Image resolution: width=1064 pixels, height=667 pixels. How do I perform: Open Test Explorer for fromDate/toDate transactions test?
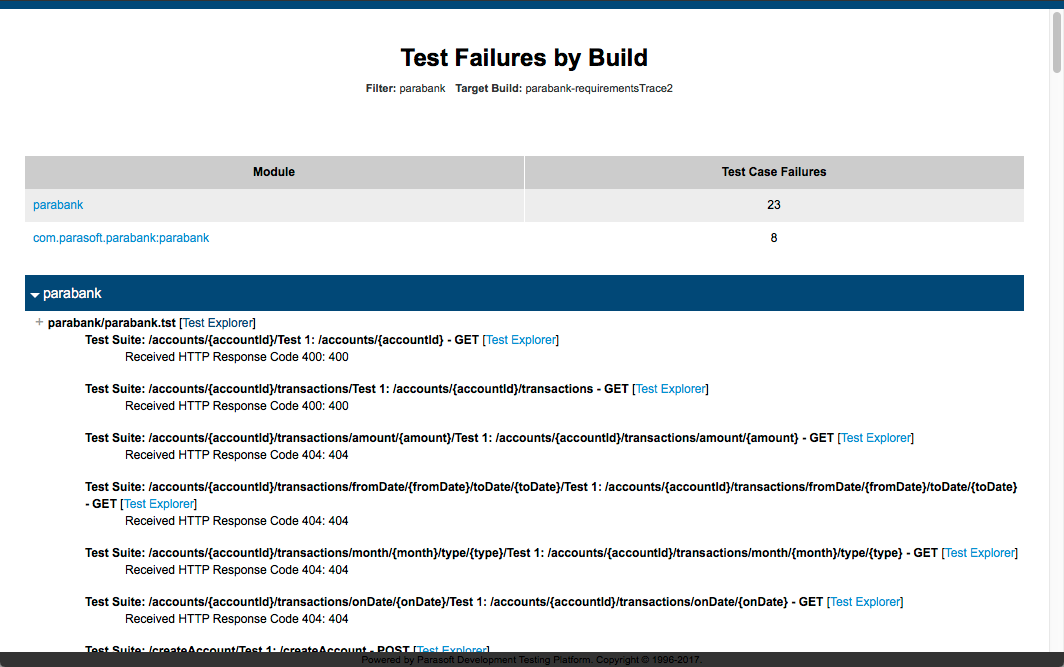coord(159,504)
